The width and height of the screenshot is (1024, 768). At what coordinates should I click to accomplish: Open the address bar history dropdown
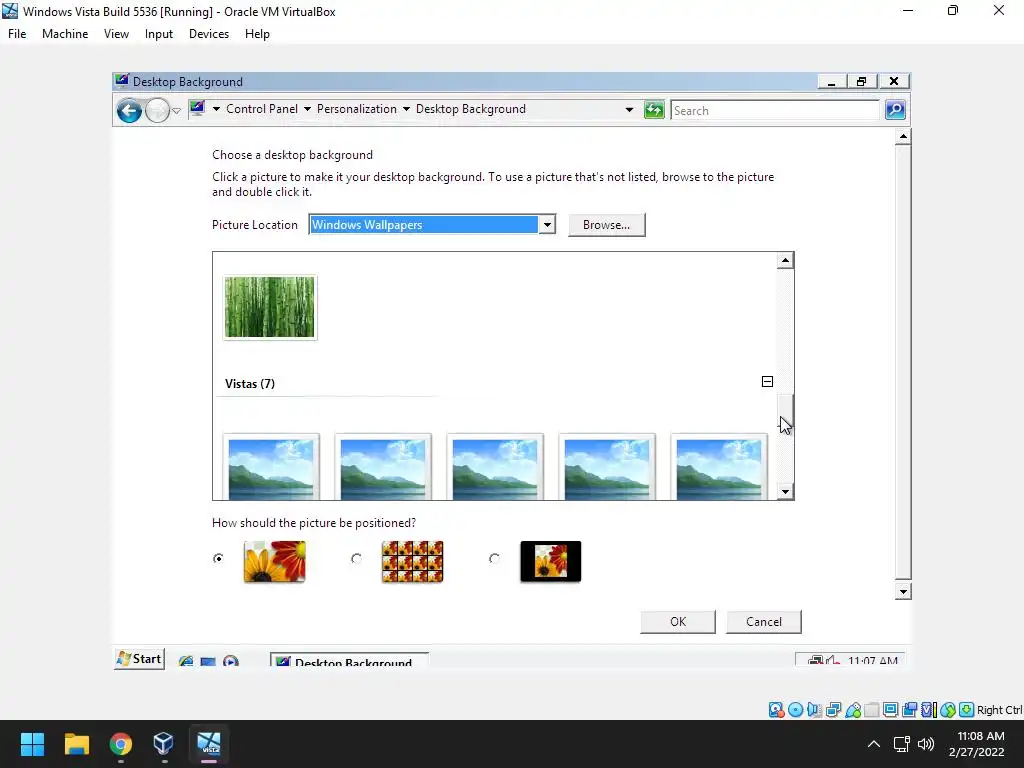pyautogui.click(x=629, y=110)
